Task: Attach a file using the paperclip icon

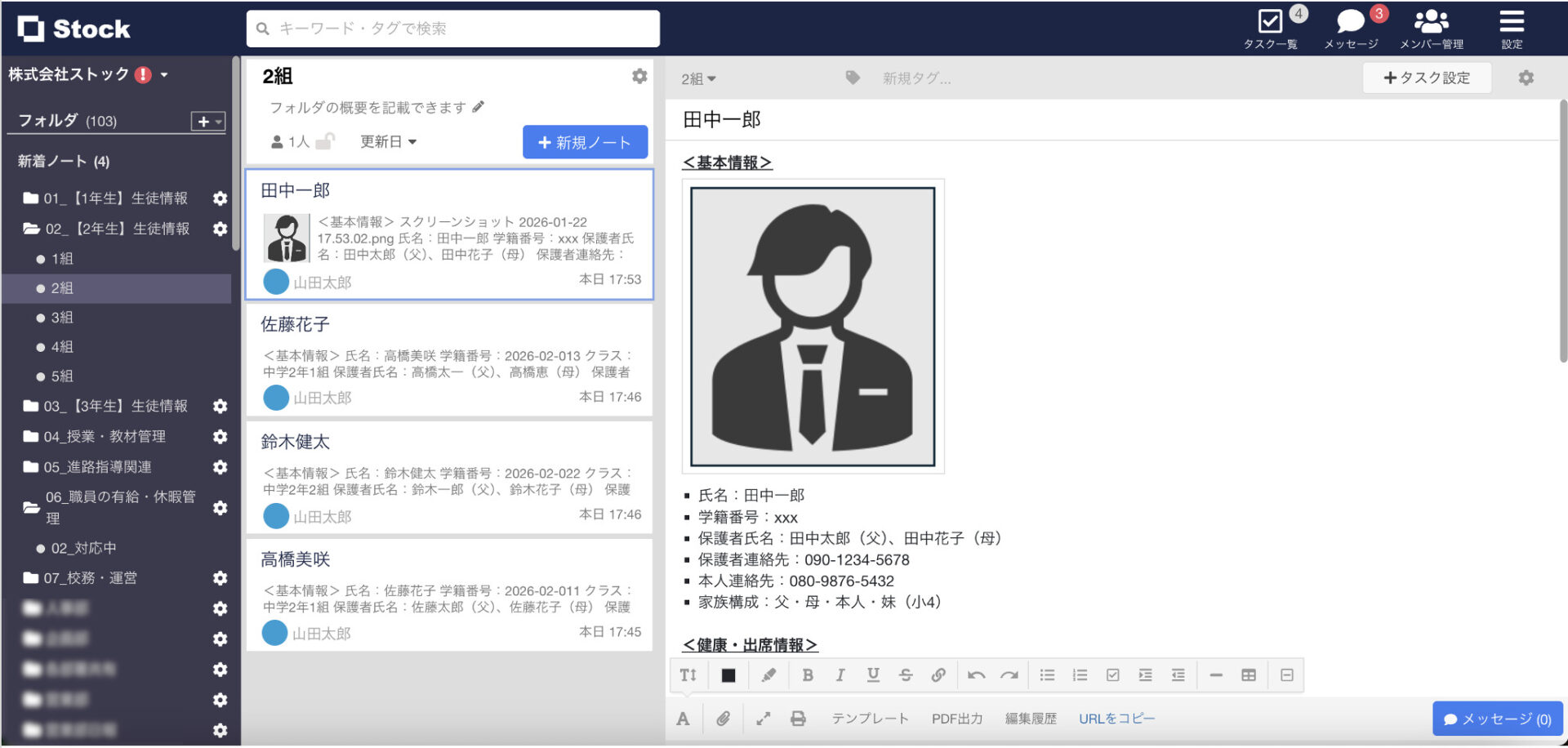Action: point(724,719)
